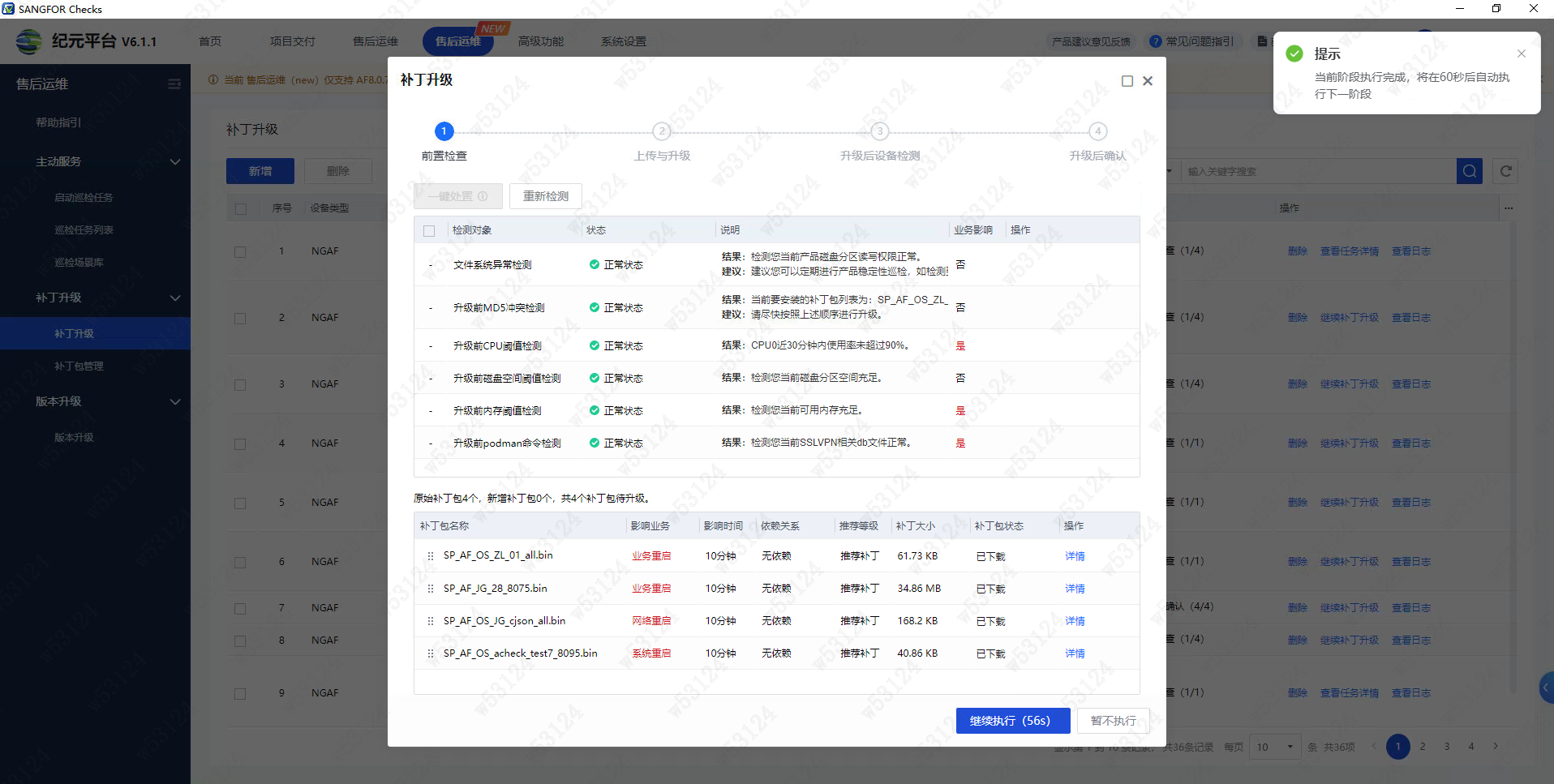This screenshot has width=1554, height=784.
Task: Open 详情 link for SP_AF_OS_JG_cjson_all.bin
Action: (1075, 621)
